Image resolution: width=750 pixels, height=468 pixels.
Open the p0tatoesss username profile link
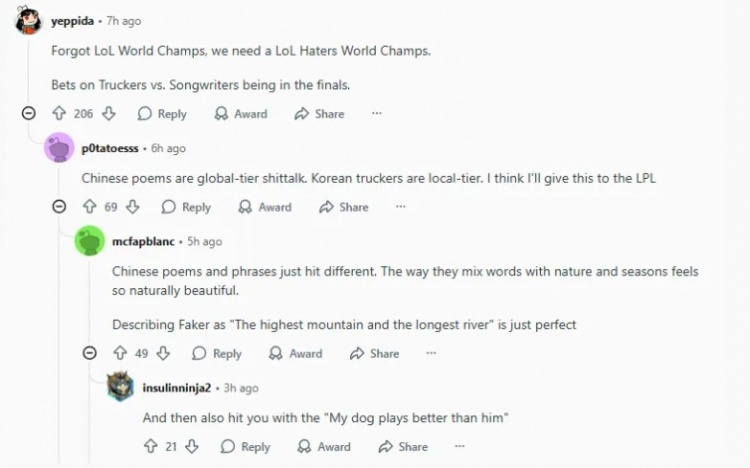(x=110, y=148)
